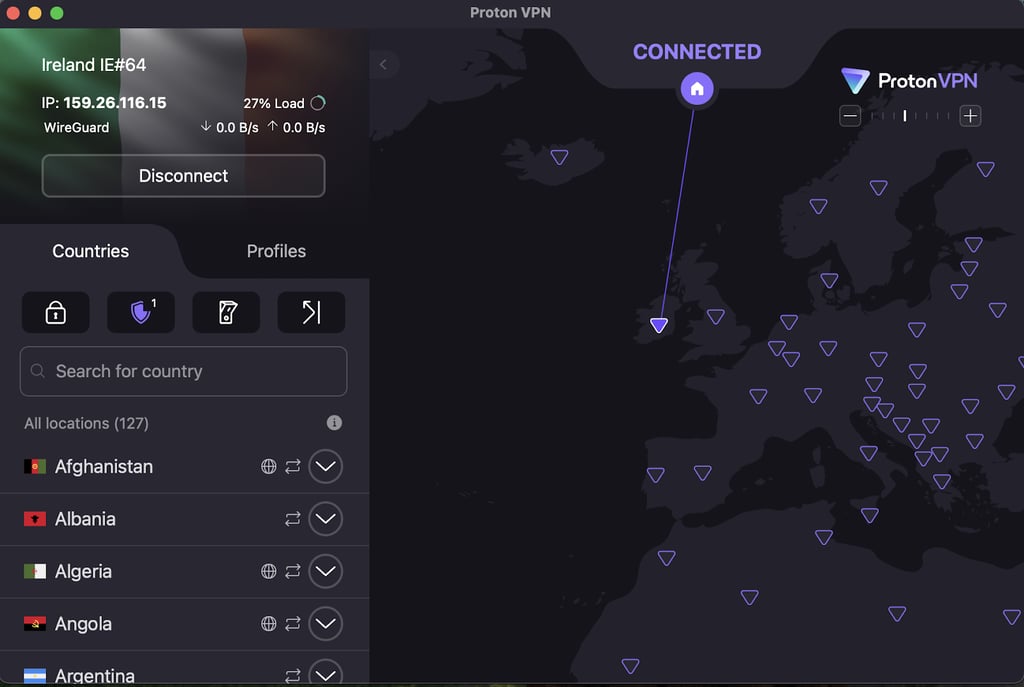This screenshot has height=687, width=1024.
Task: Click the France server map marker
Action: [x=758, y=396]
